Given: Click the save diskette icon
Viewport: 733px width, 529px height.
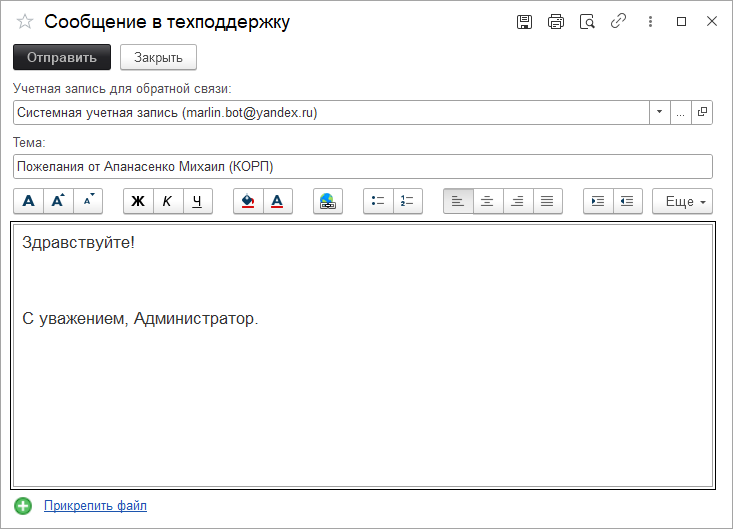Looking at the screenshot, I should pos(524,22).
